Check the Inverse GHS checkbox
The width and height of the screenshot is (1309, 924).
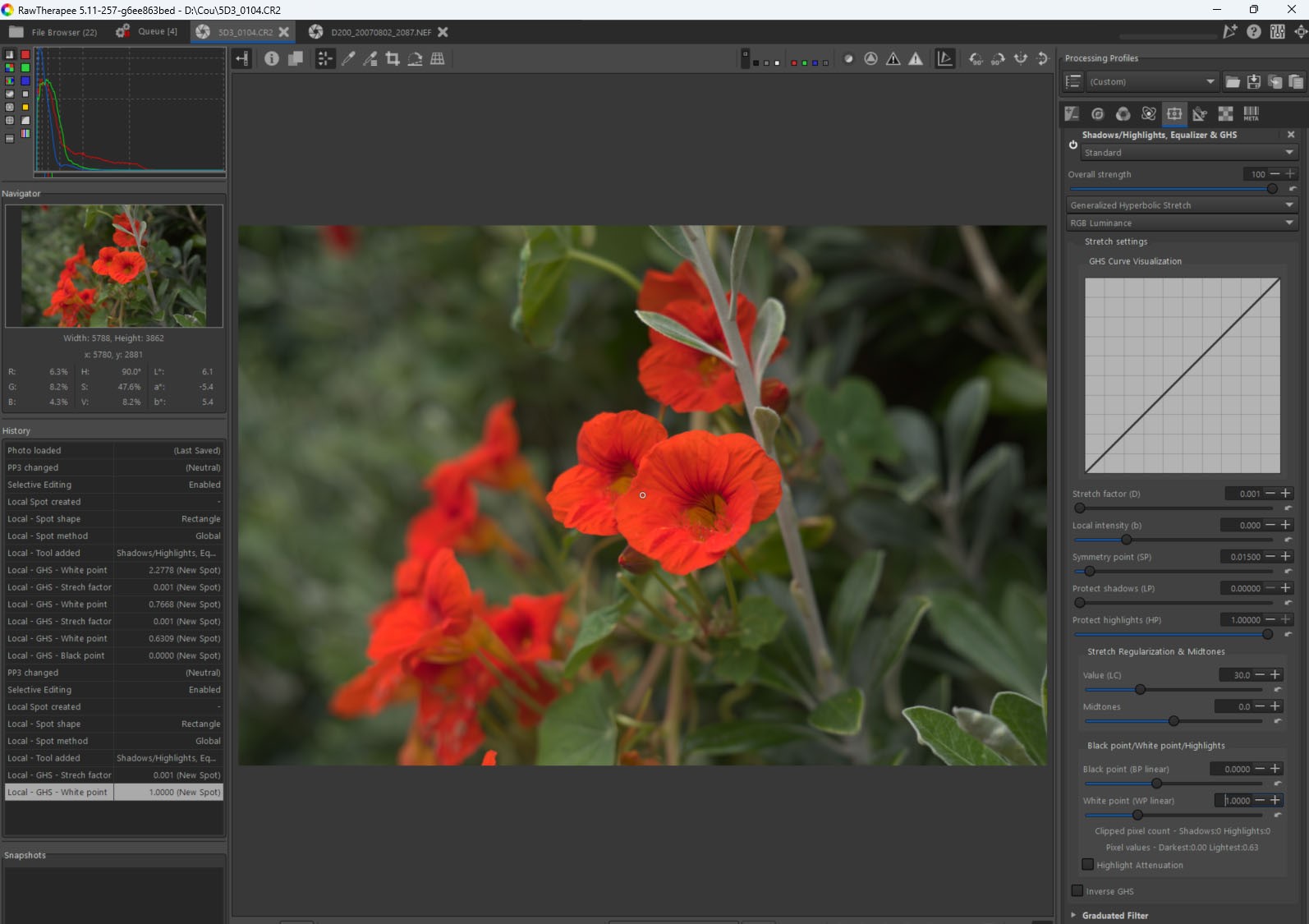1077,891
